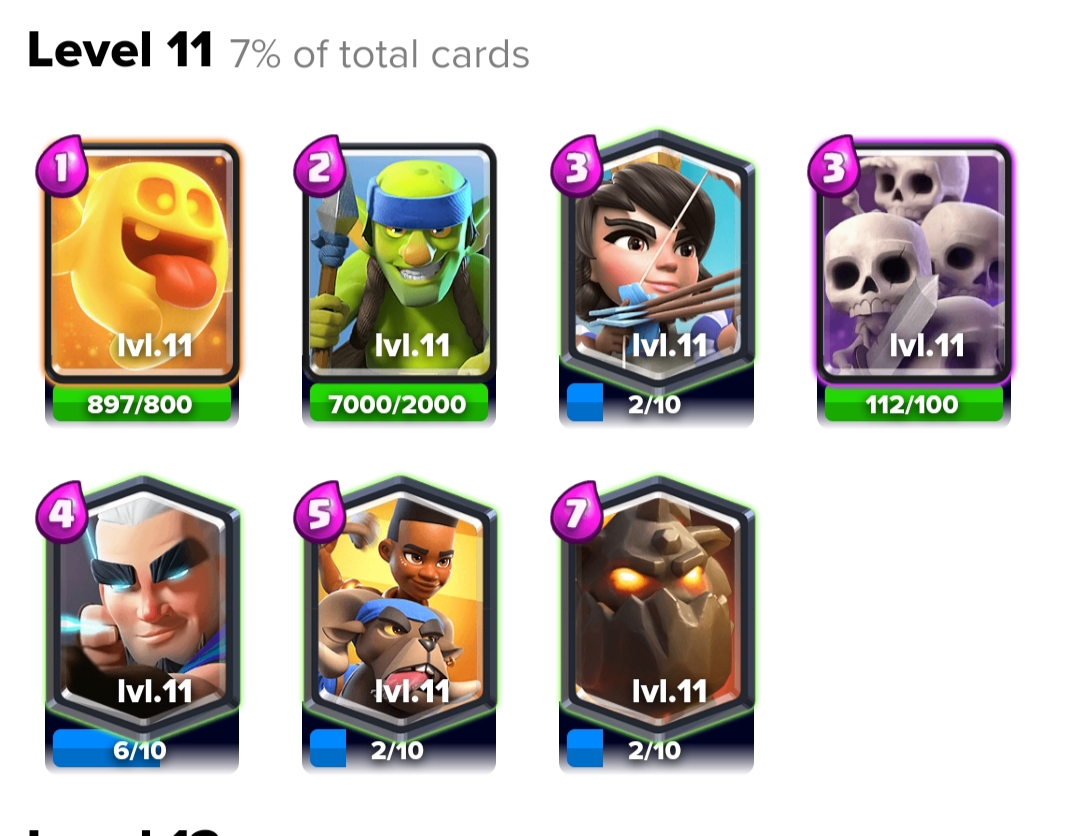Click the 7% of total cards text
The height and width of the screenshot is (836, 1080).
380,54
